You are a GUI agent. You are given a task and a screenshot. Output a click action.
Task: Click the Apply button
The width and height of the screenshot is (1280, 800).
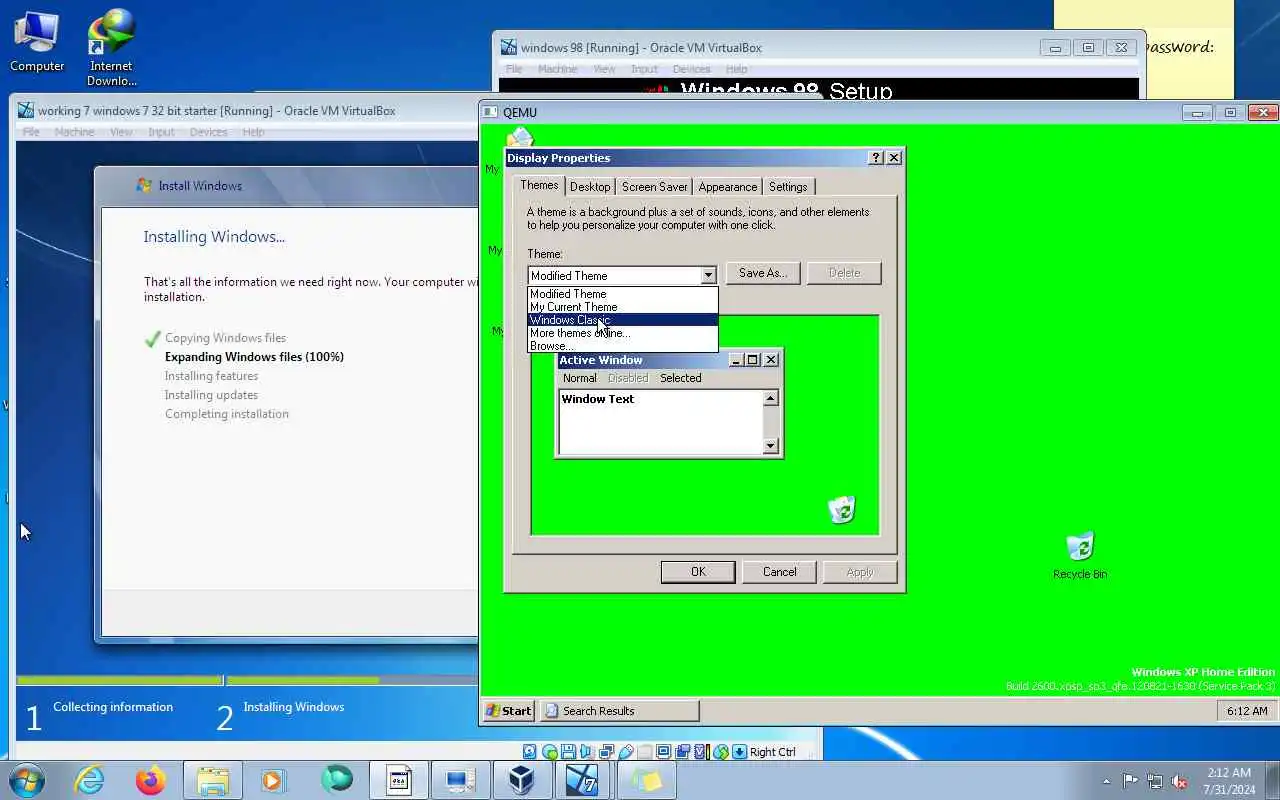coord(860,572)
